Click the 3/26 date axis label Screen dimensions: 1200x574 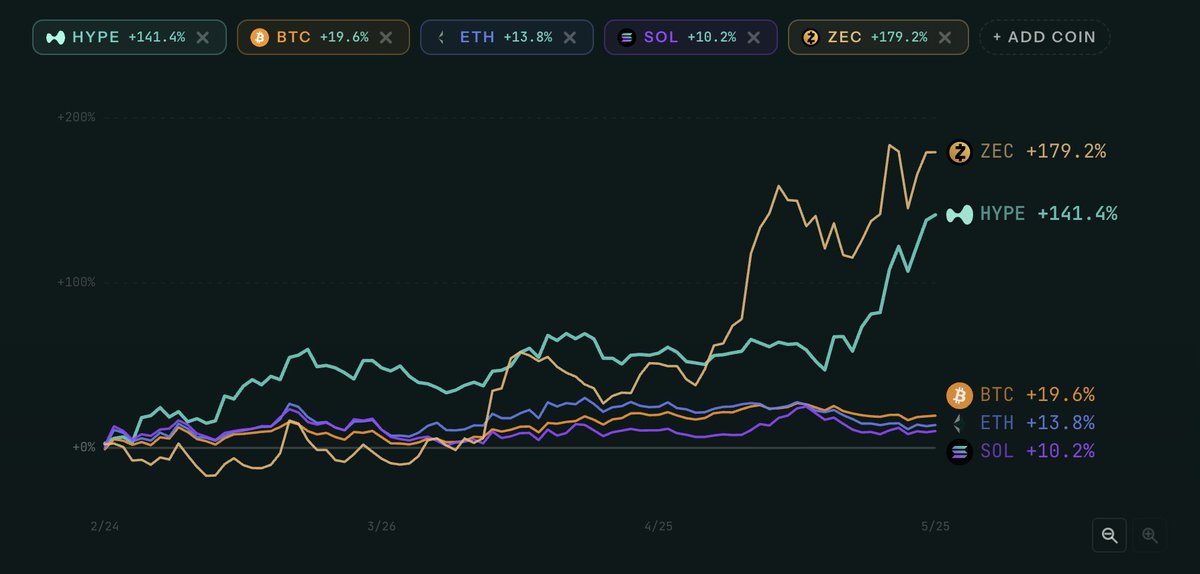coord(381,526)
